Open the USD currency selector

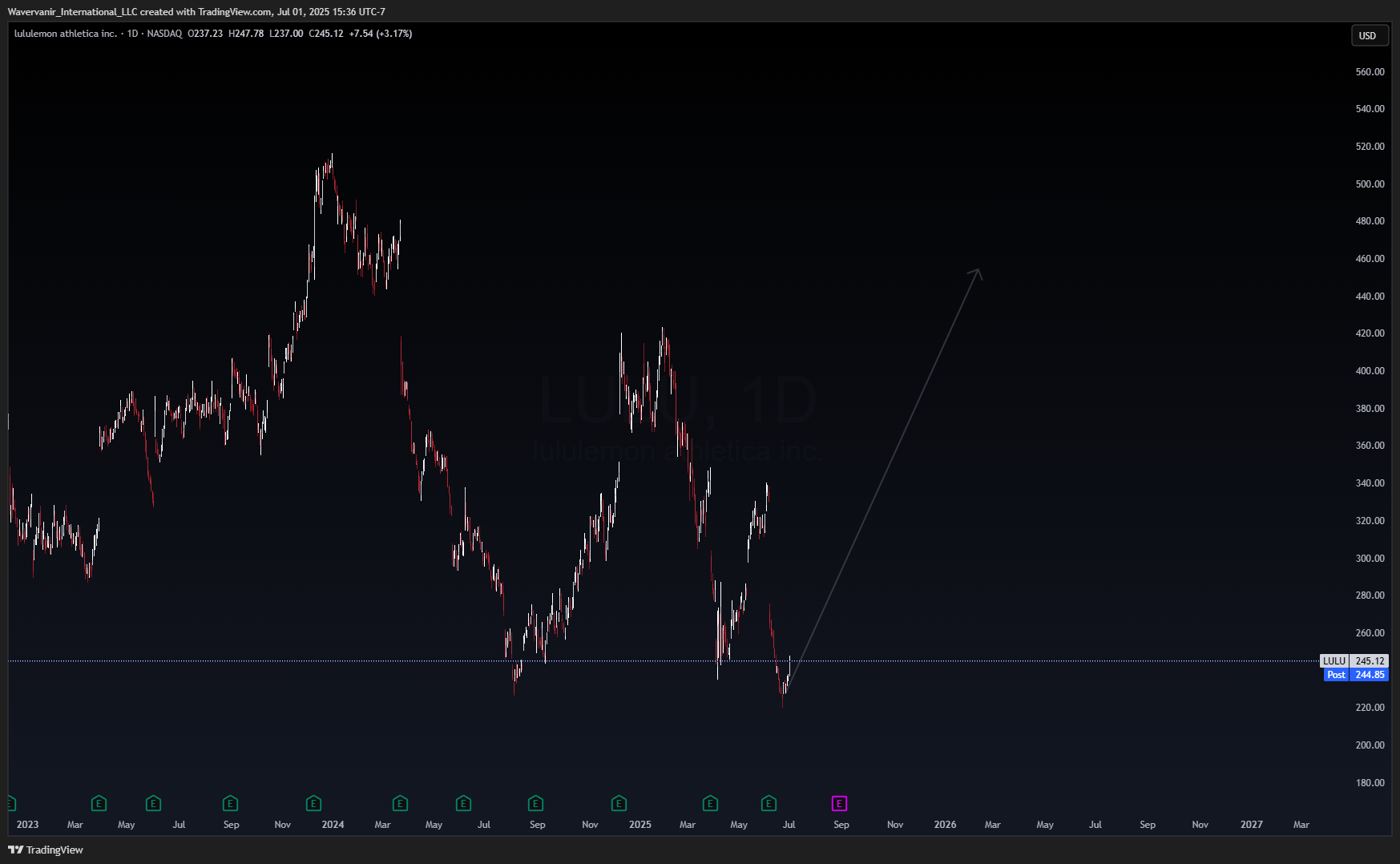tap(1370, 35)
